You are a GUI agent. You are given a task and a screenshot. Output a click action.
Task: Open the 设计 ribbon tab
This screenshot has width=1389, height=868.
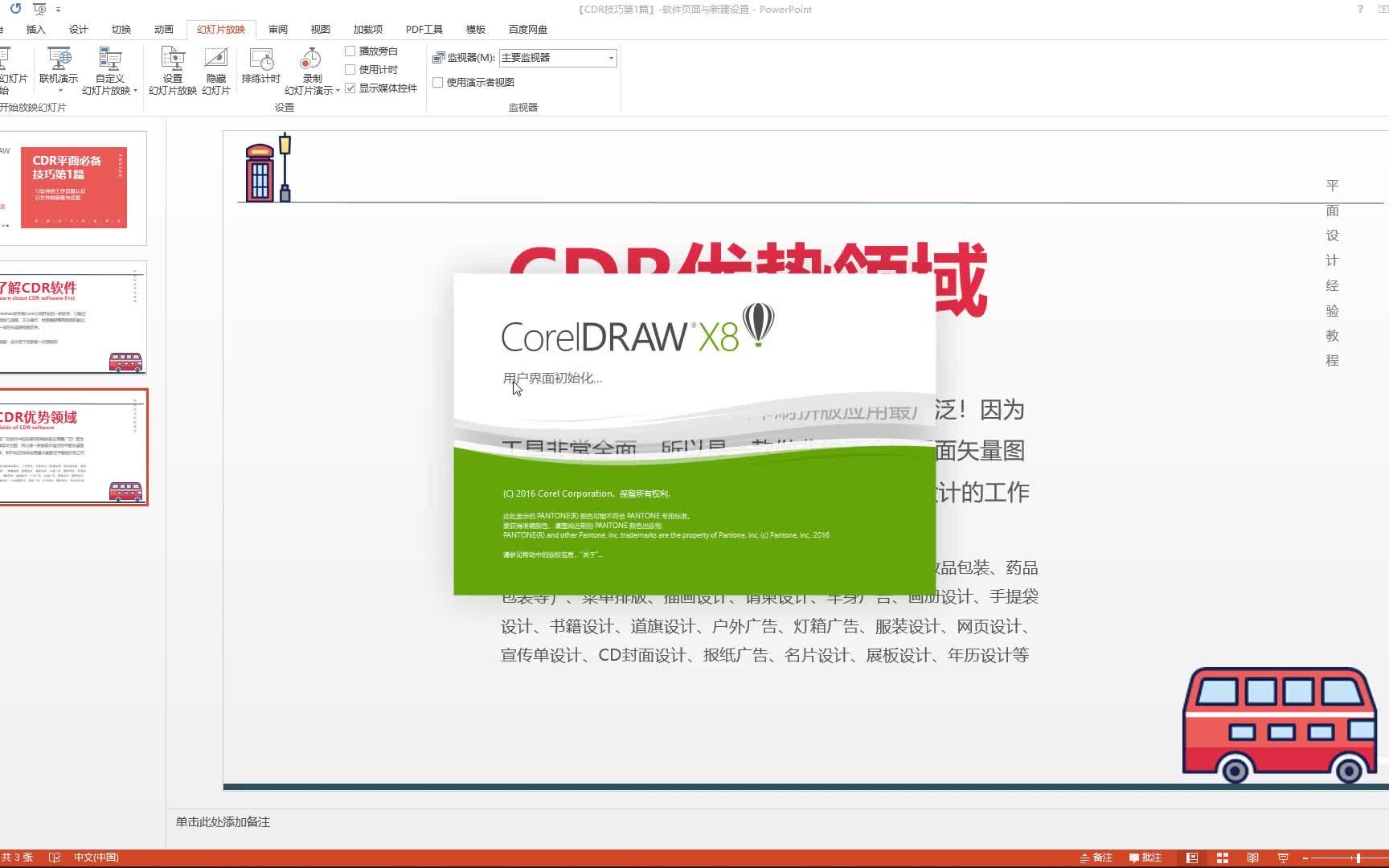(78, 29)
